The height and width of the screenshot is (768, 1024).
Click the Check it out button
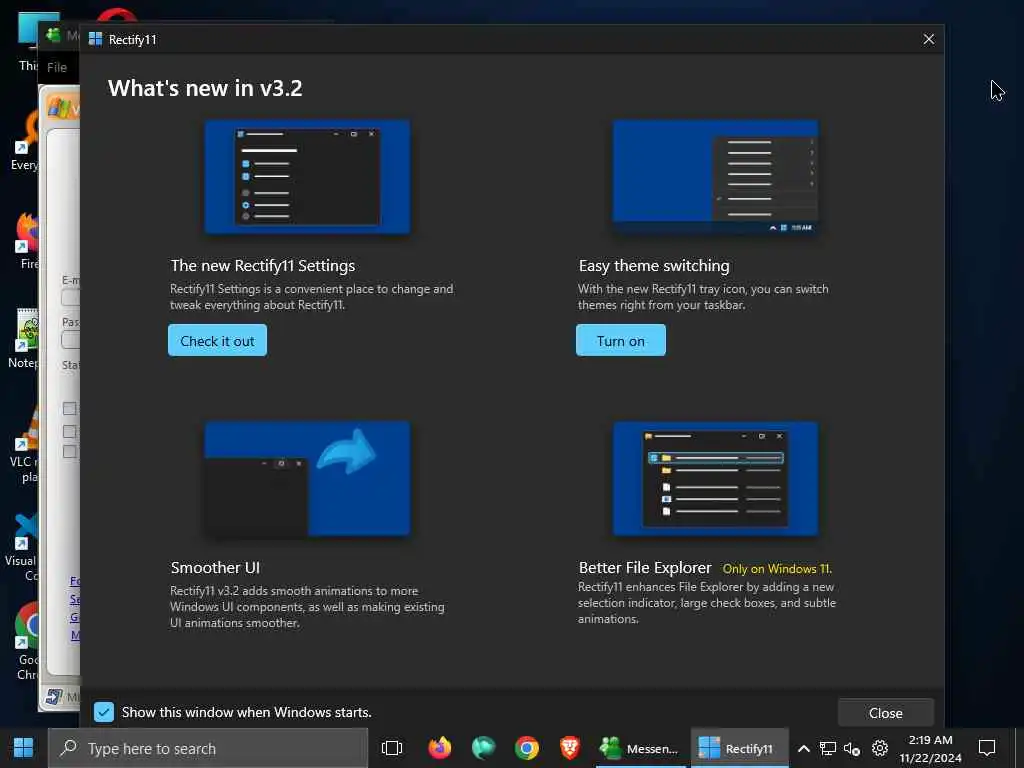coord(217,340)
